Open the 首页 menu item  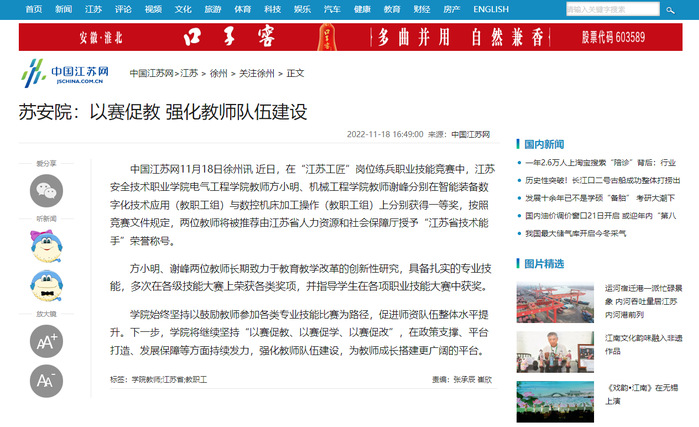click(34, 9)
